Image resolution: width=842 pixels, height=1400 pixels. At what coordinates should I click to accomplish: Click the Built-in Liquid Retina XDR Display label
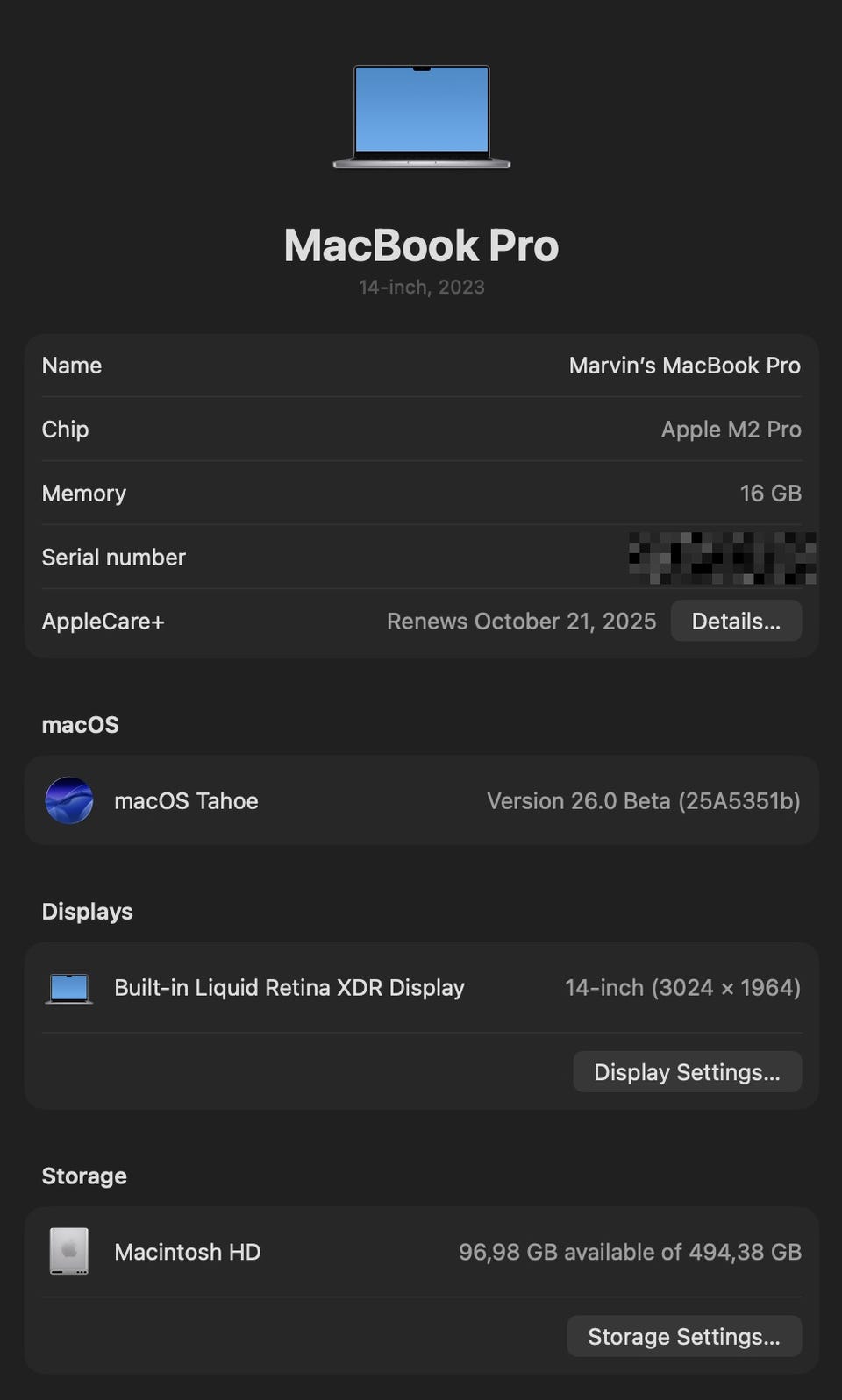[x=289, y=988]
